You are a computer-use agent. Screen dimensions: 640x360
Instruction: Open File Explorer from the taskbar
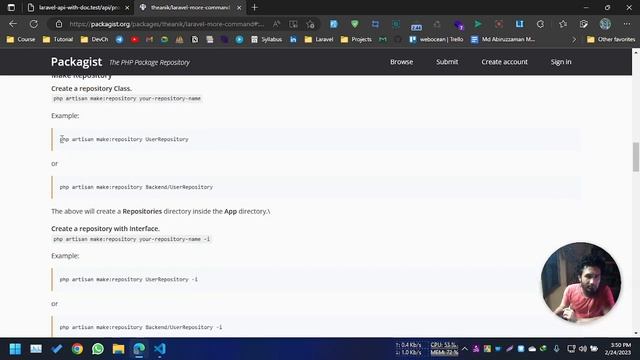[x=119, y=349]
